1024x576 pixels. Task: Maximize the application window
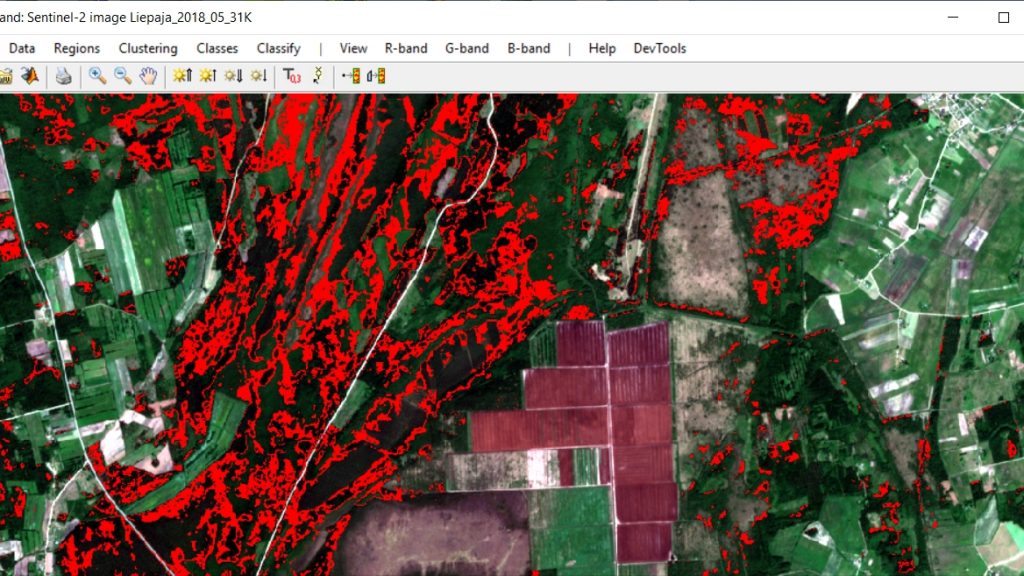tap(1003, 17)
